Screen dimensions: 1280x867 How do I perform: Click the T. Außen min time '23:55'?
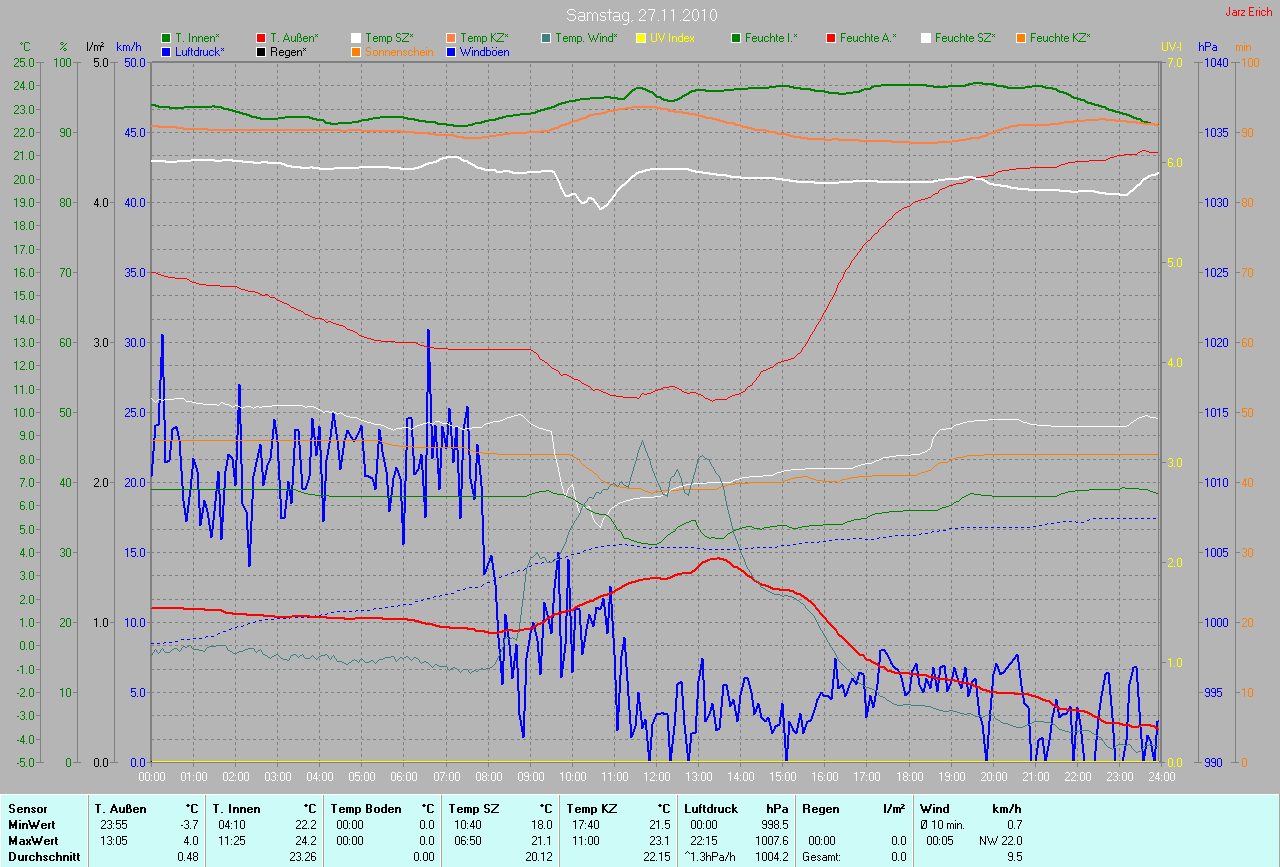point(113,825)
